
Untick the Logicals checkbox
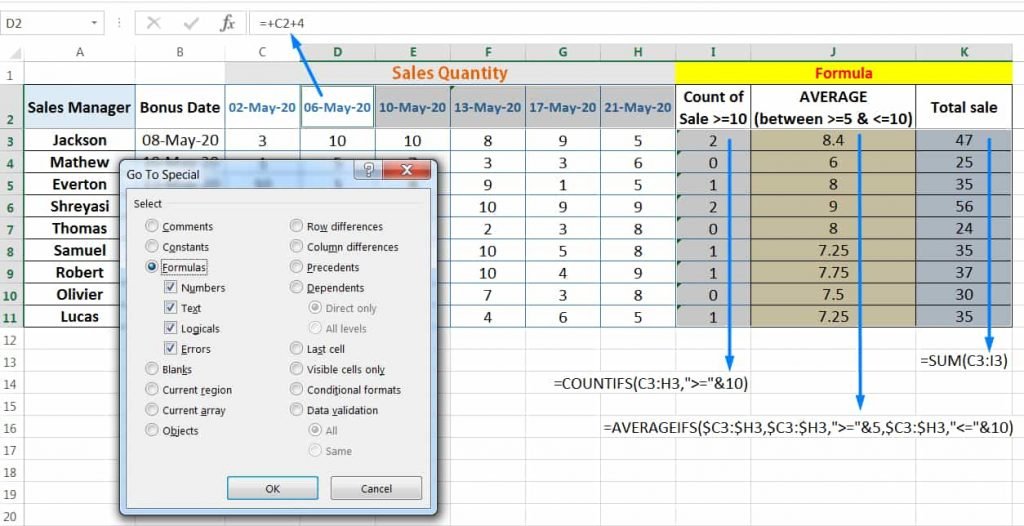(170, 328)
